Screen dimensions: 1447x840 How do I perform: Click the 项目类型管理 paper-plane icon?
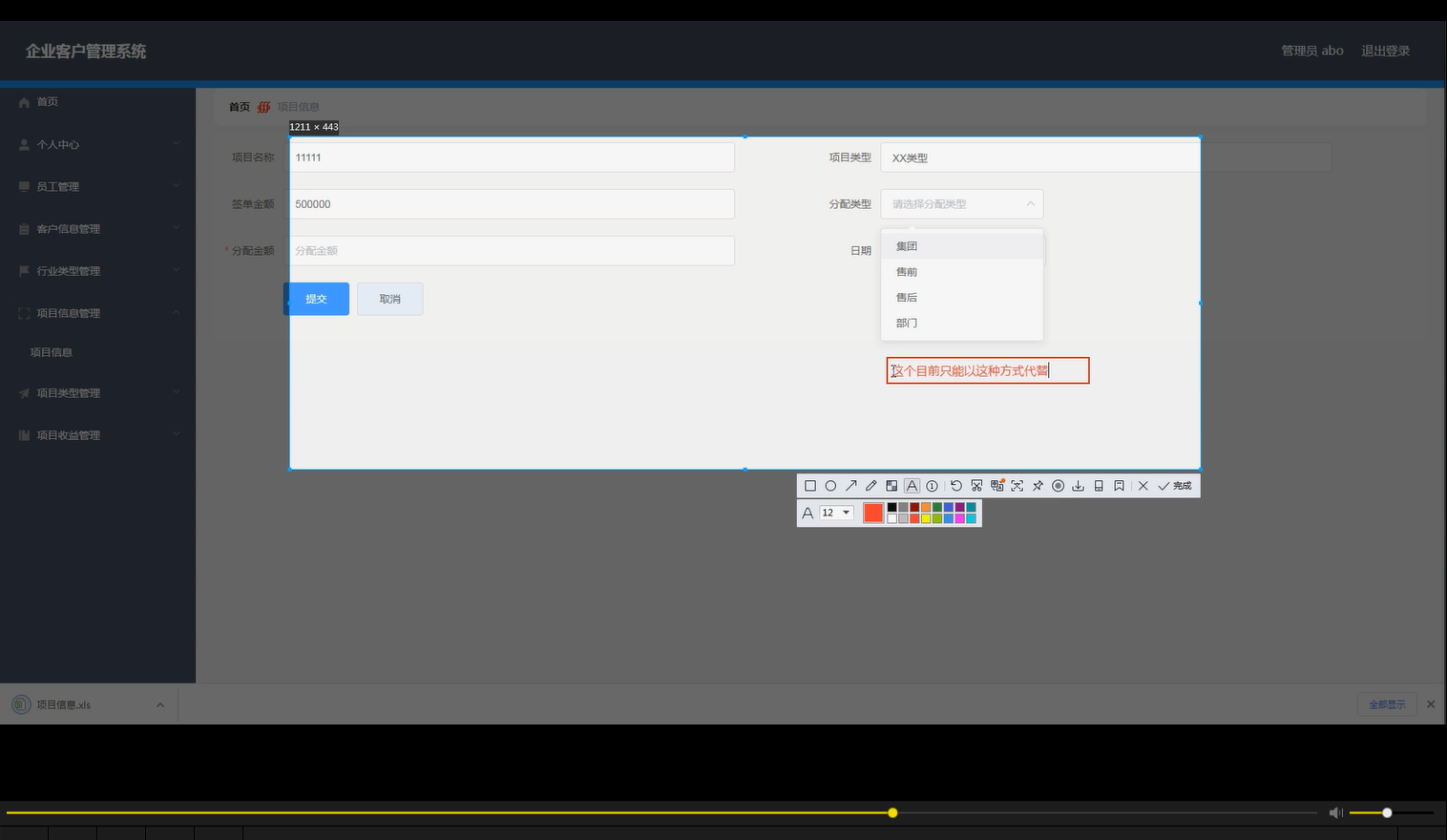(x=24, y=393)
